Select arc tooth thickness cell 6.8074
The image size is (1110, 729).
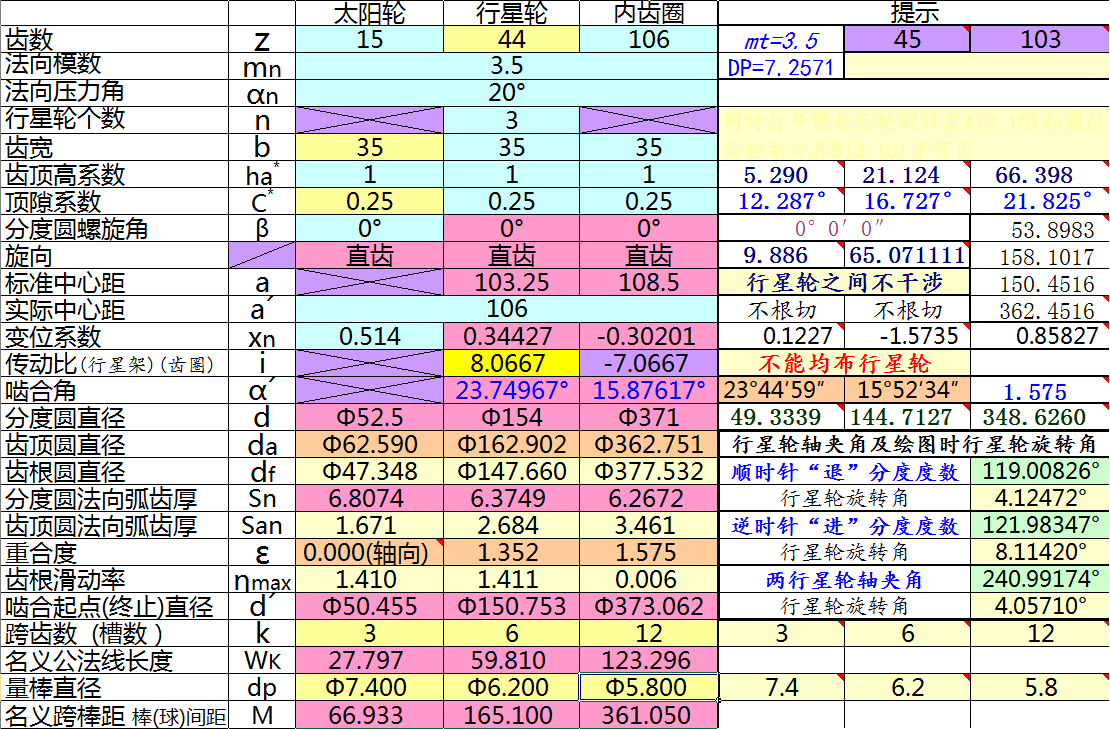pyautogui.click(x=370, y=498)
